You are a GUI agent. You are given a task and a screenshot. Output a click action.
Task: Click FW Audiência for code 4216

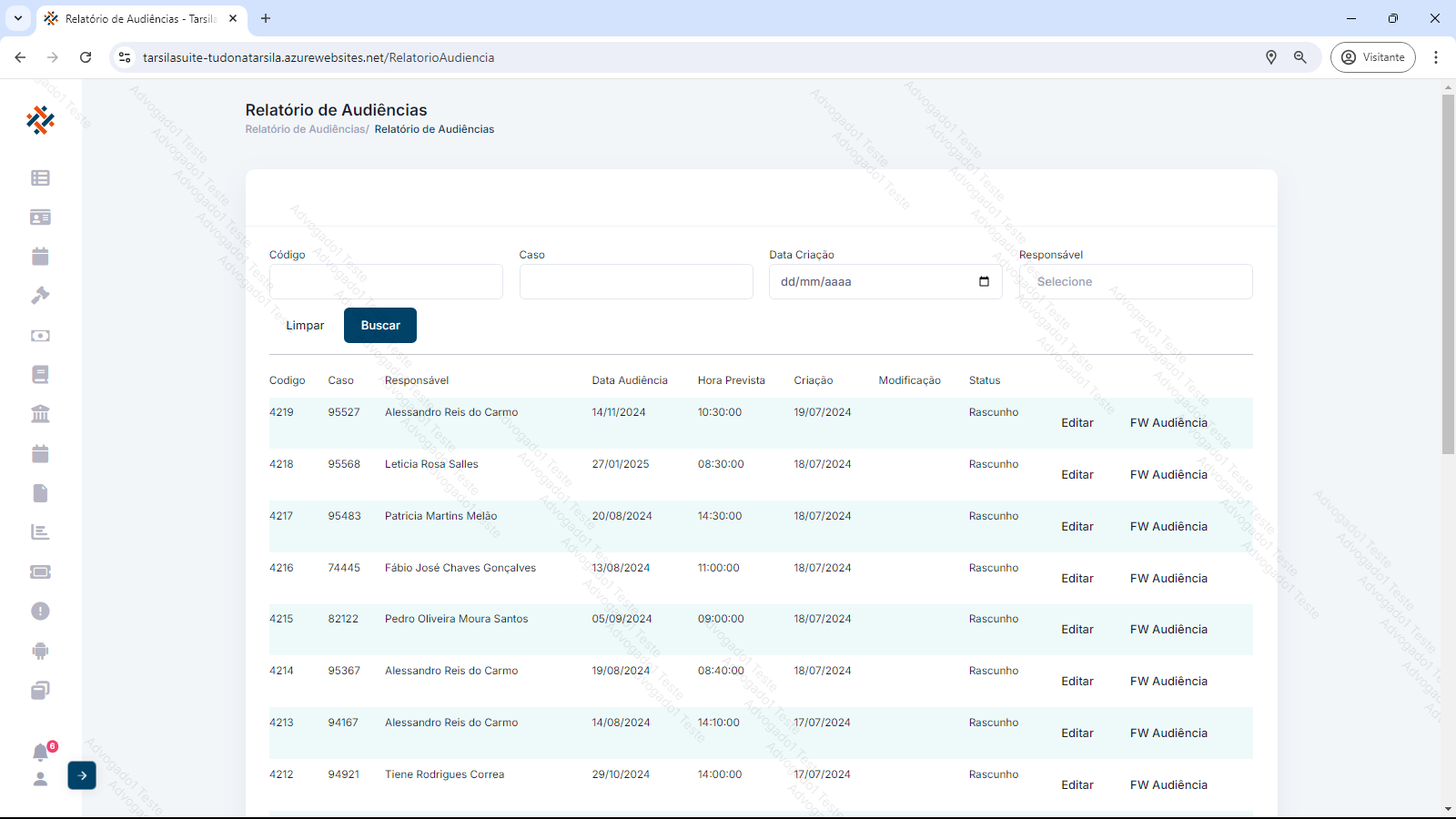[x=1168, y=579]
